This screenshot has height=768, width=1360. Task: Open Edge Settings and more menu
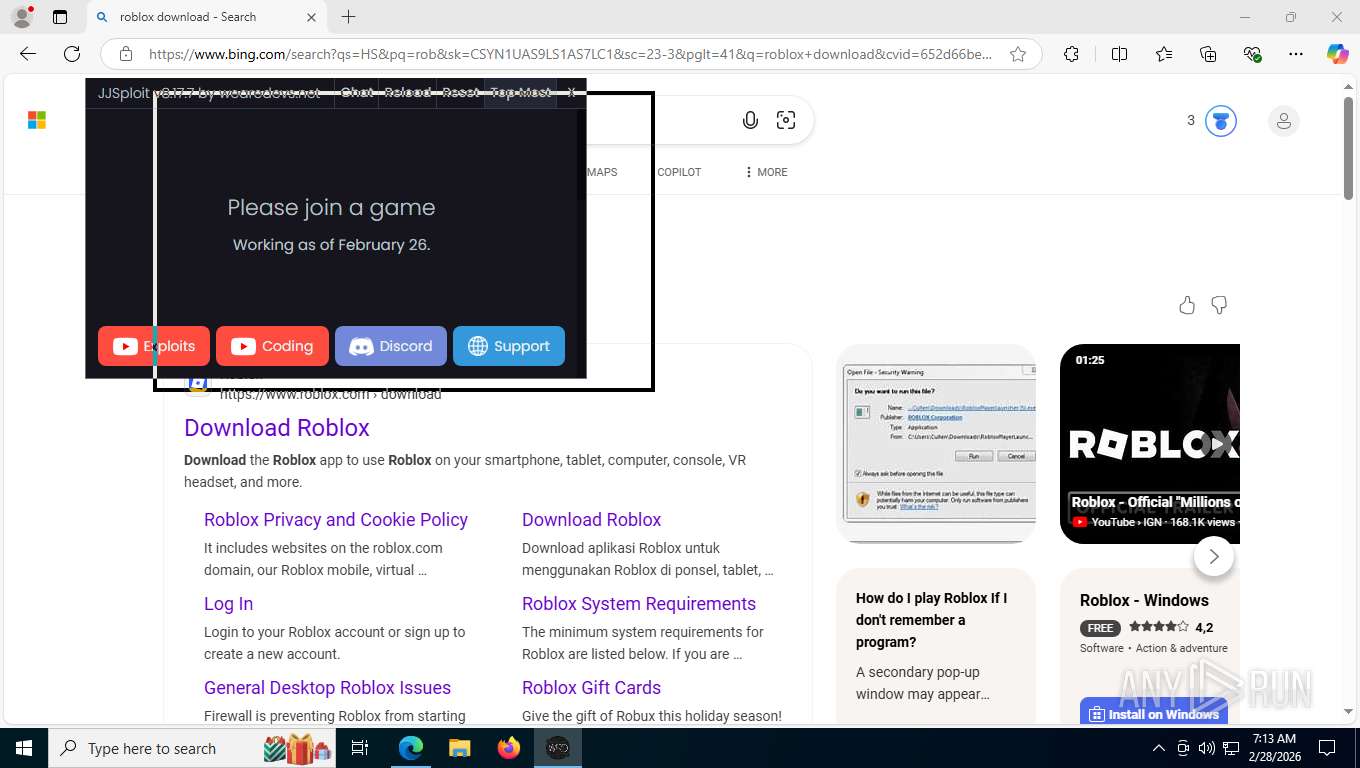[x=1296, y=54]
